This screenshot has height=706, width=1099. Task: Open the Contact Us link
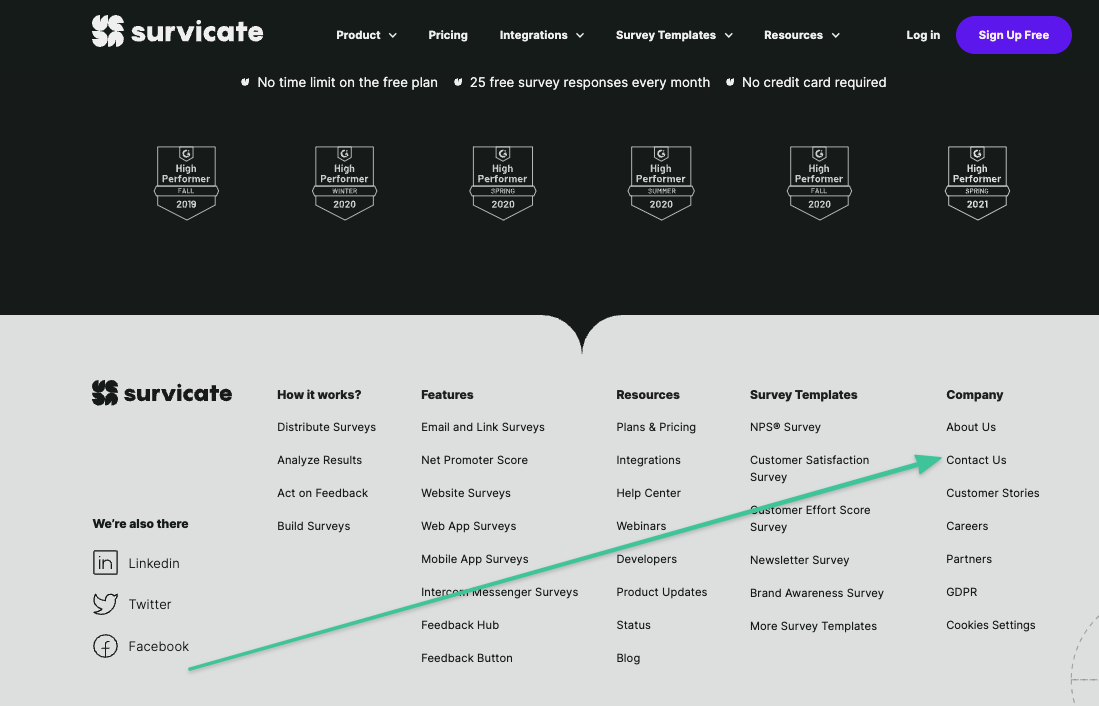[x=976, y=460]
